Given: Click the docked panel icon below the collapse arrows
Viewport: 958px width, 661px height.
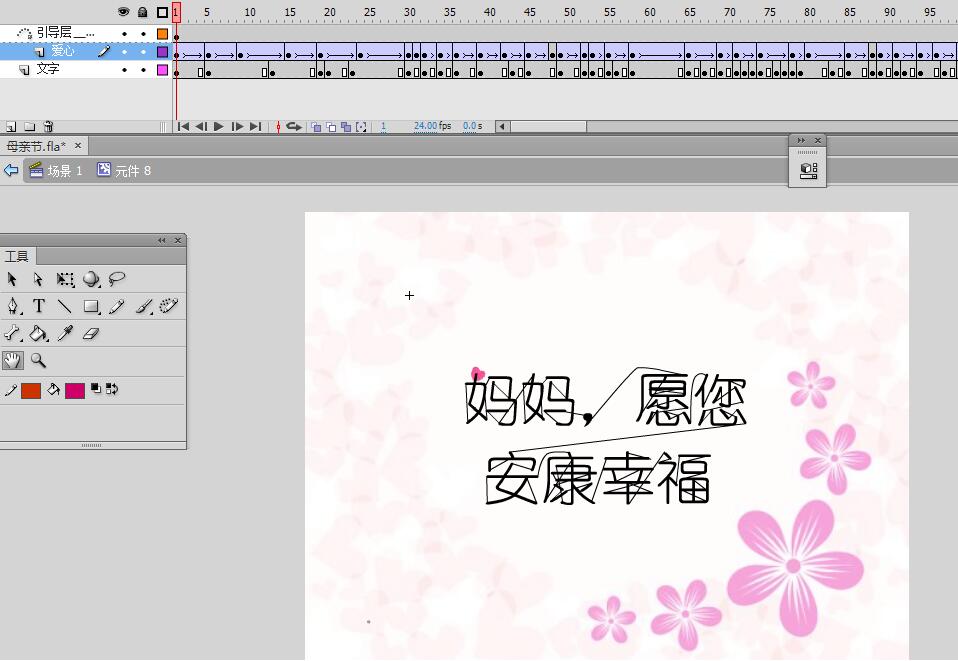Looking at the screenshot, I should click(x=808, y=170).
